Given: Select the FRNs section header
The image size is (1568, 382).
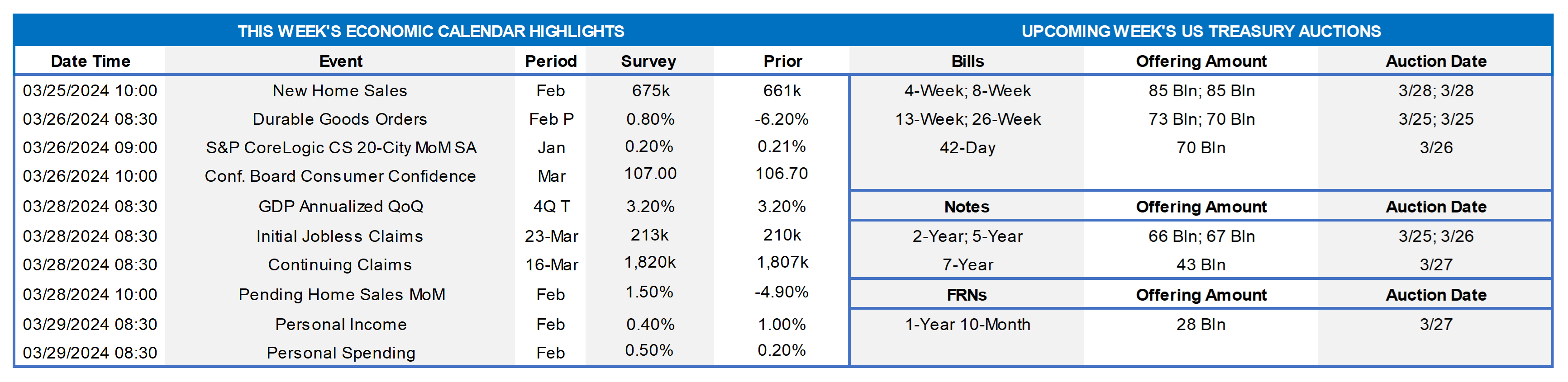Looking at the screenshot, I should tap(967, 295).
